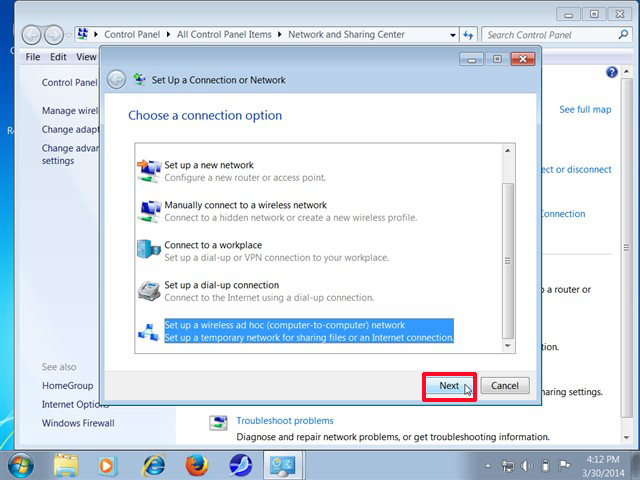Open Change adapter settings sidebar link
The image size is (640, 480).
[70, 129]
